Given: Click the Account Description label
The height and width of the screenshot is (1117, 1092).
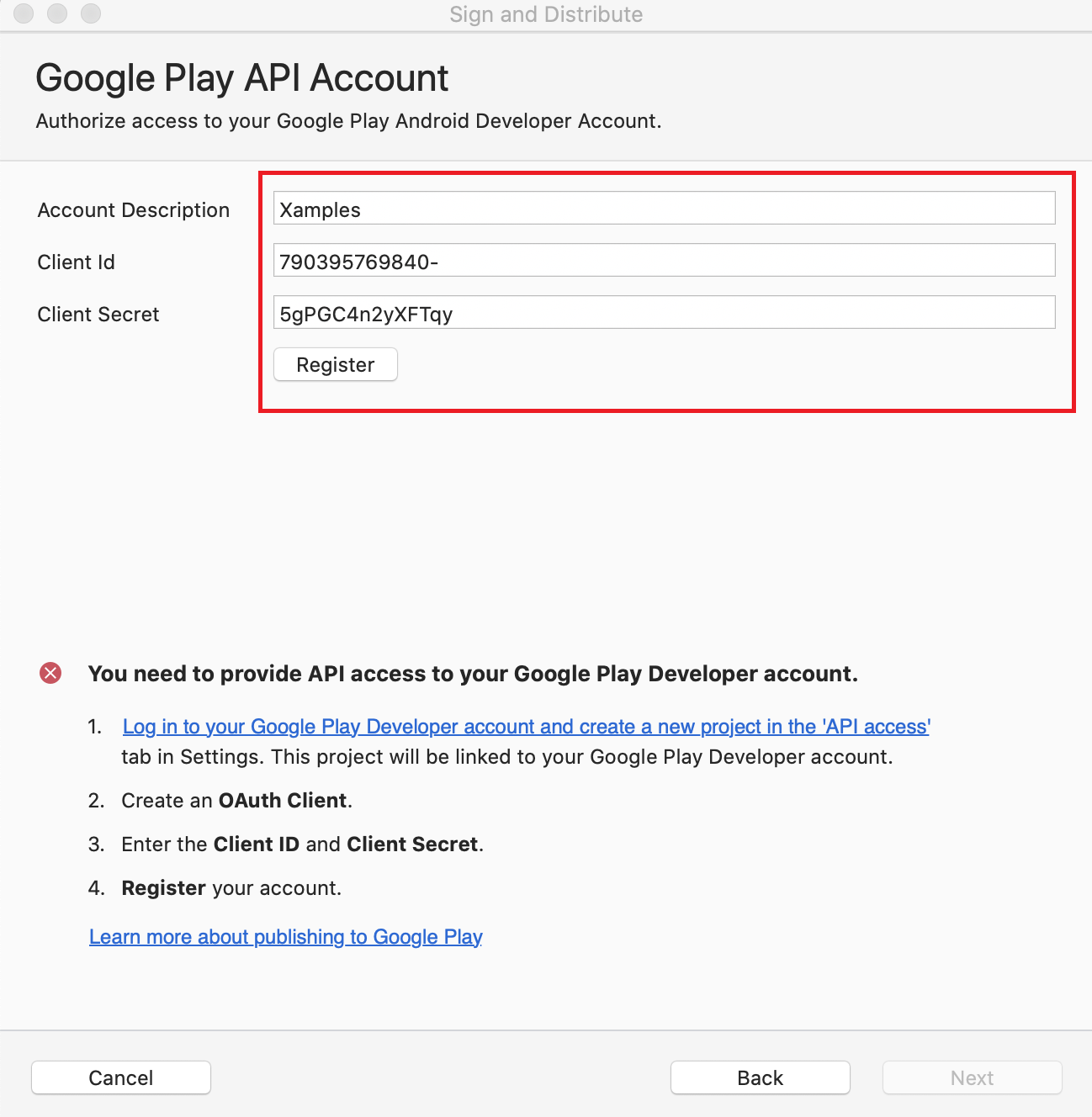Looking at the screenshot, I should pos(134,210).
